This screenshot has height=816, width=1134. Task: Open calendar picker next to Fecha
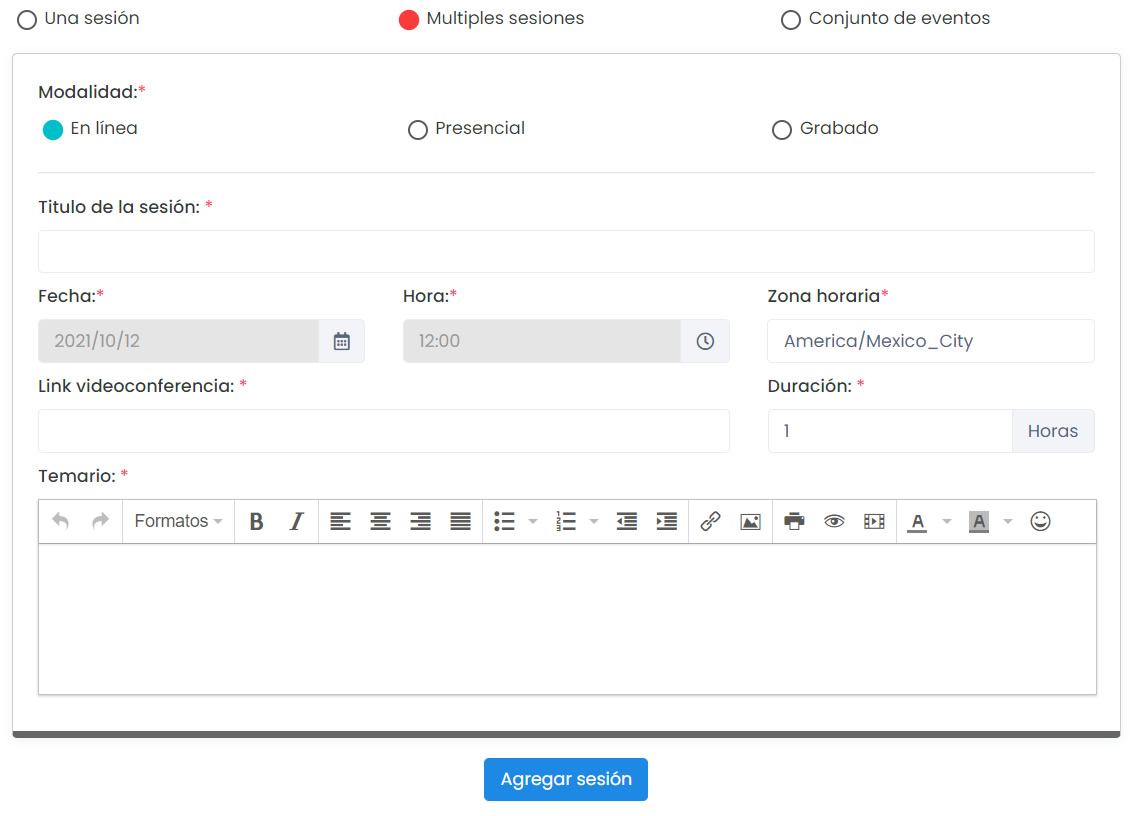(x=342, y=341)
